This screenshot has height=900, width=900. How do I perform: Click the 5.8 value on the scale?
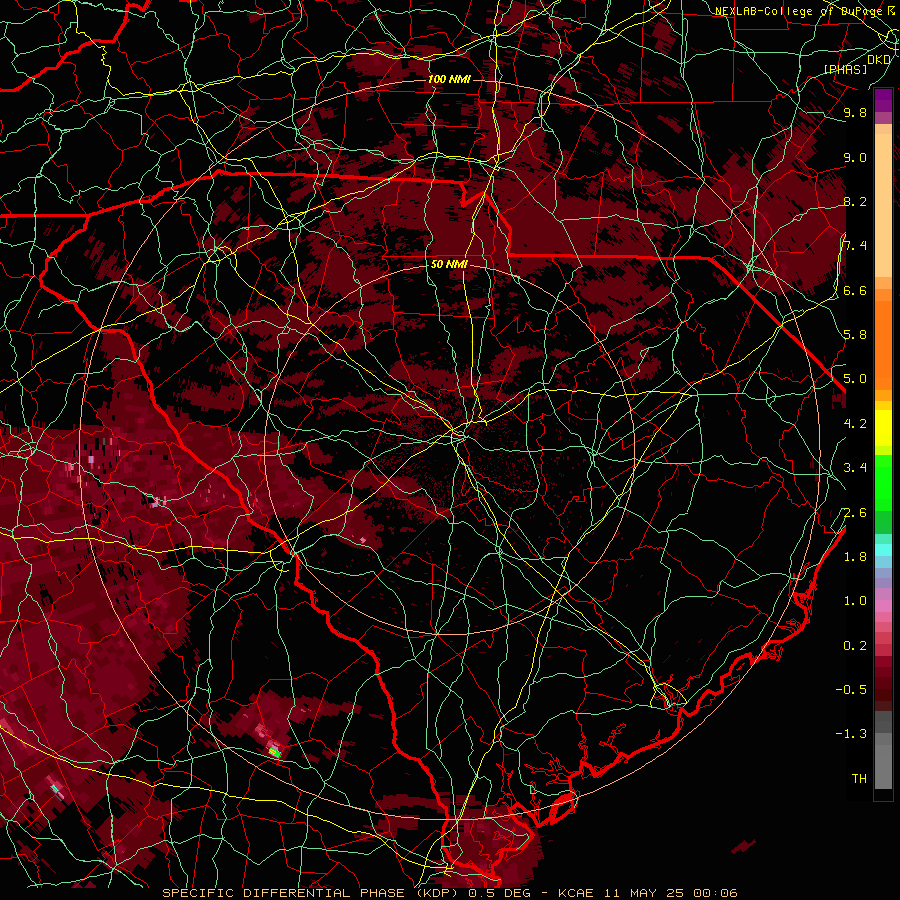pos(855,335)
